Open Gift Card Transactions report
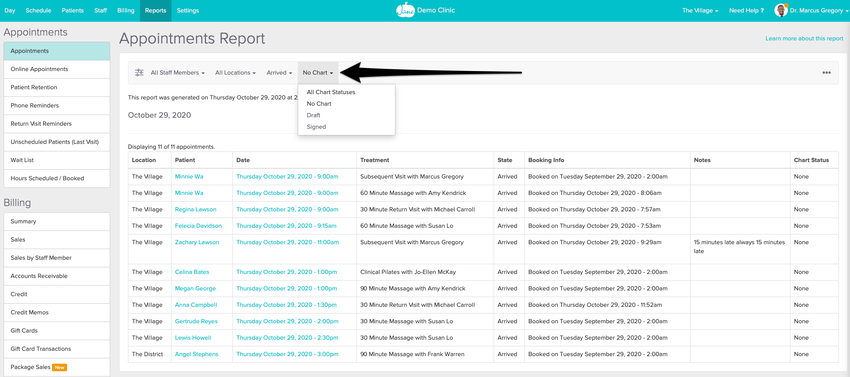The height and width of the screenshot is (377, 850). tap(56, 349)
